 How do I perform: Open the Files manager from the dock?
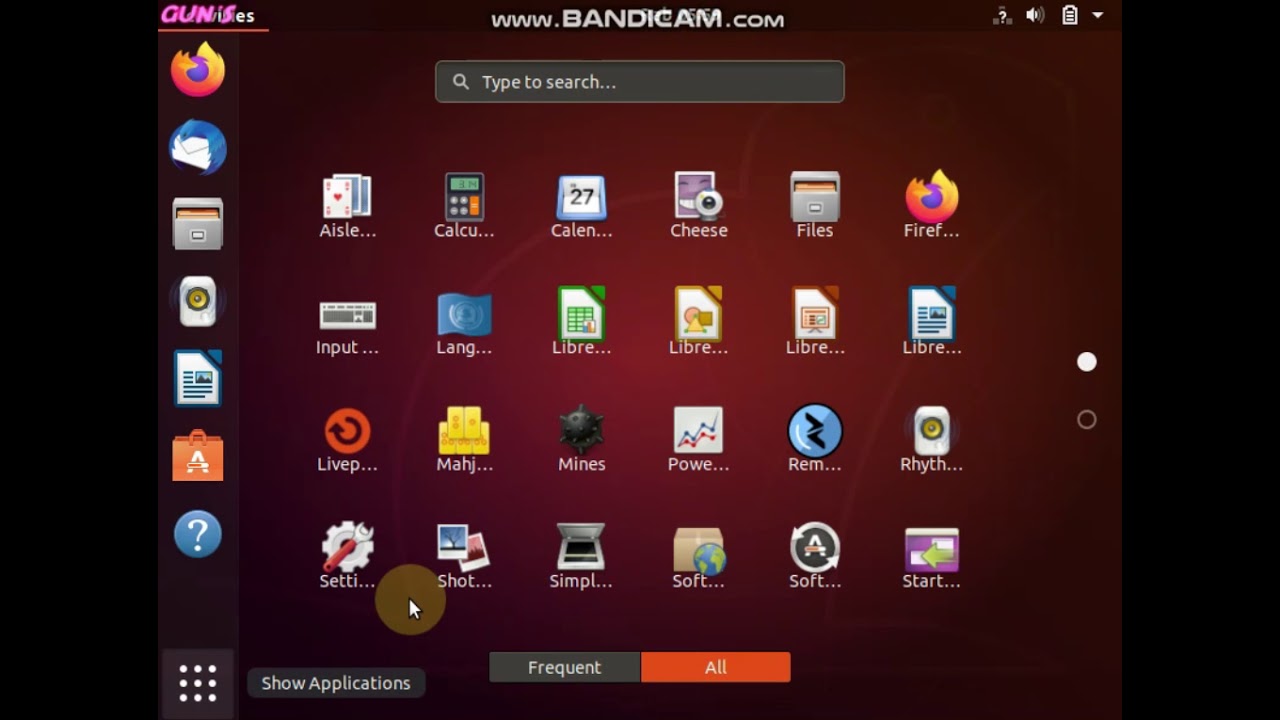point(198,223)
